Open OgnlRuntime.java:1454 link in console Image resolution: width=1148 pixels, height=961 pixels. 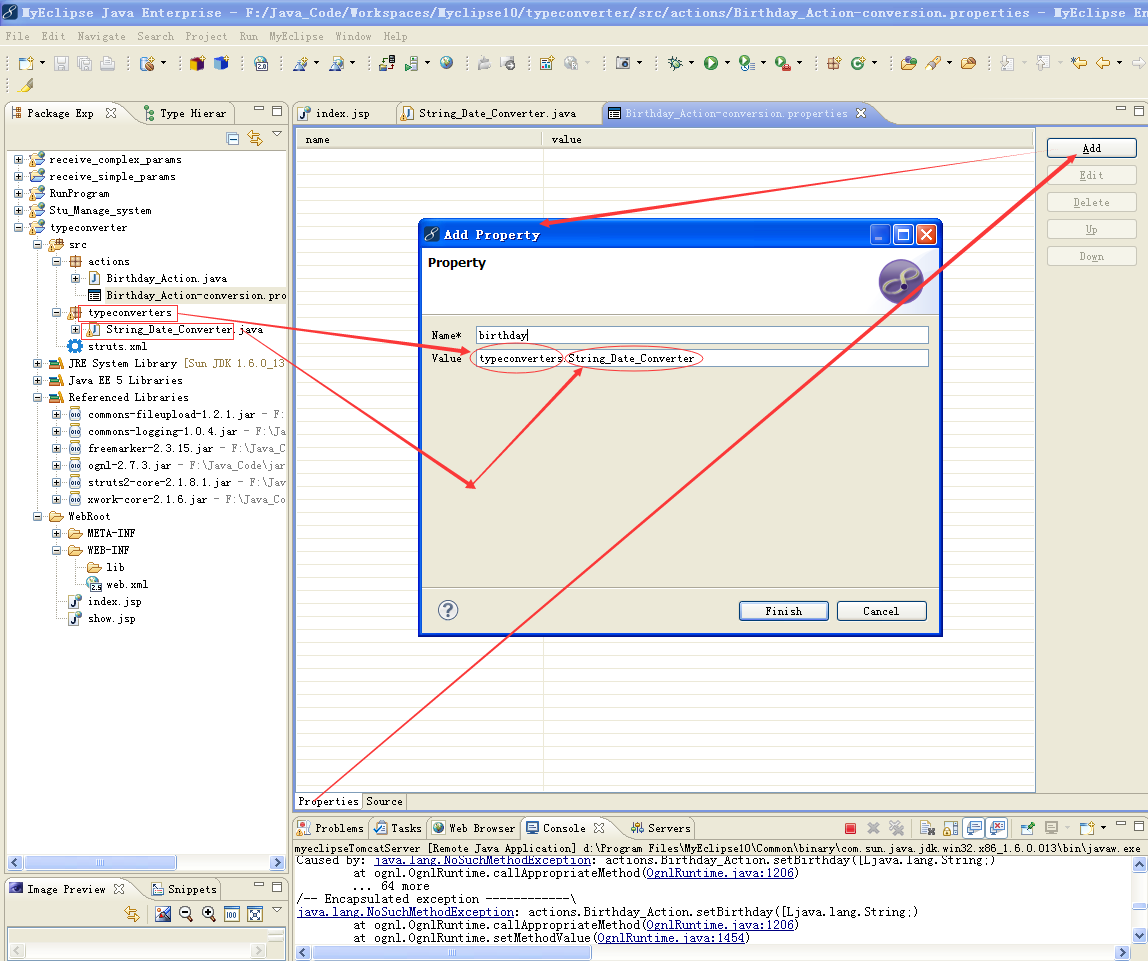click(x=671, y=938)
